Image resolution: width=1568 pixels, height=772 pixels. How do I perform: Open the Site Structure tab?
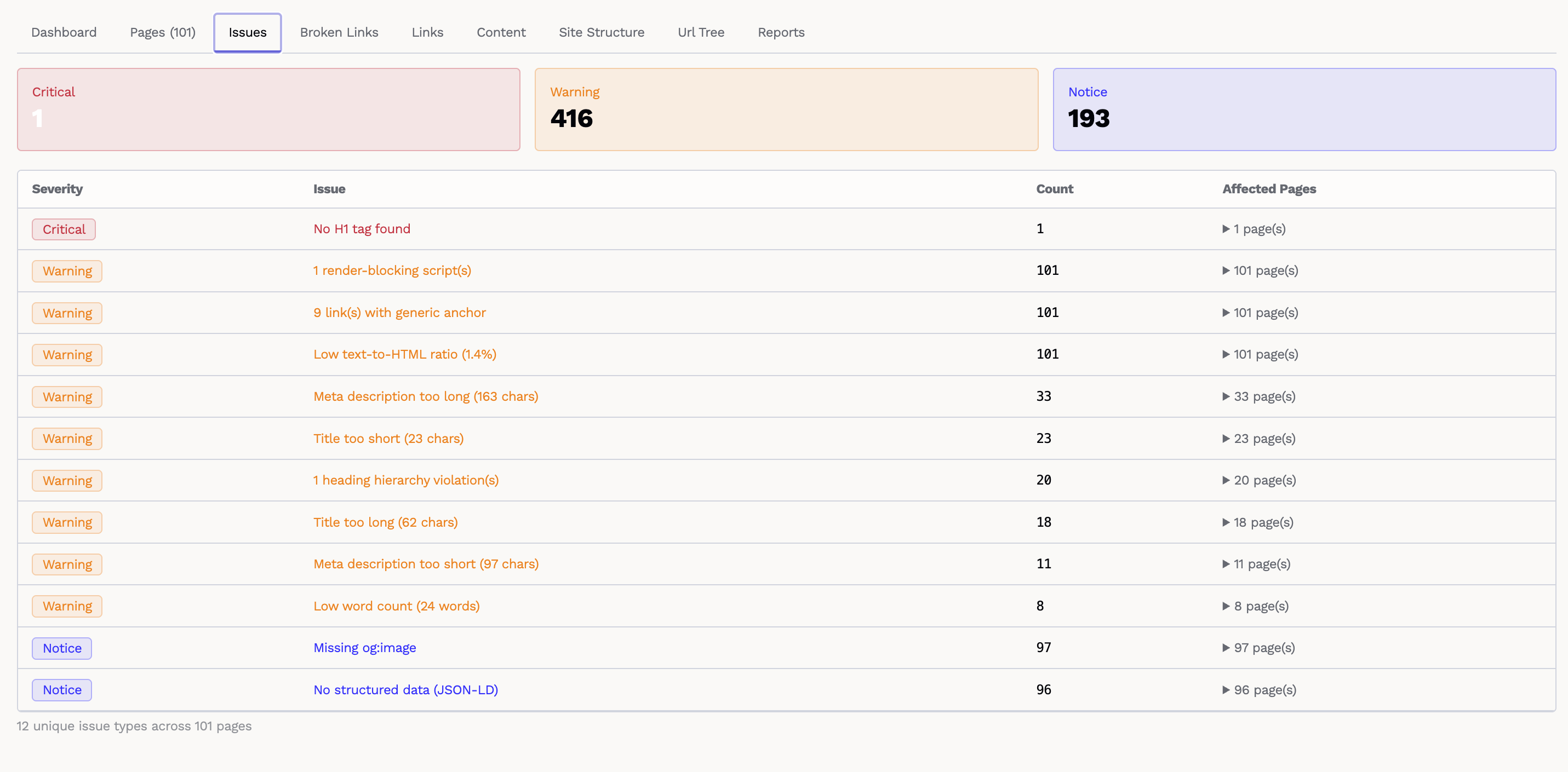point(602,32)
